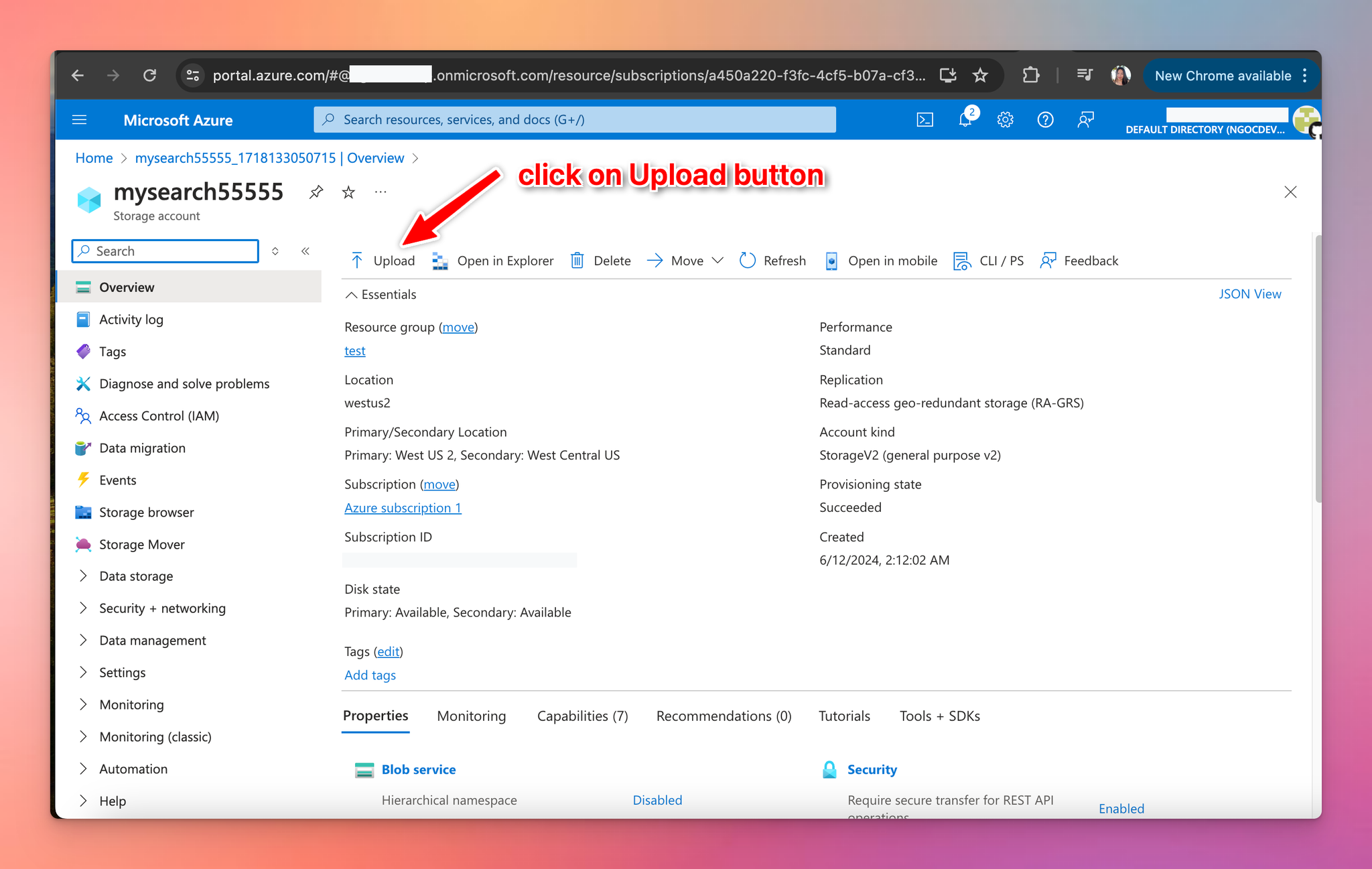Collapse the Essentials section
This screenshot has height=869, width=1372.
click(381, 294)
